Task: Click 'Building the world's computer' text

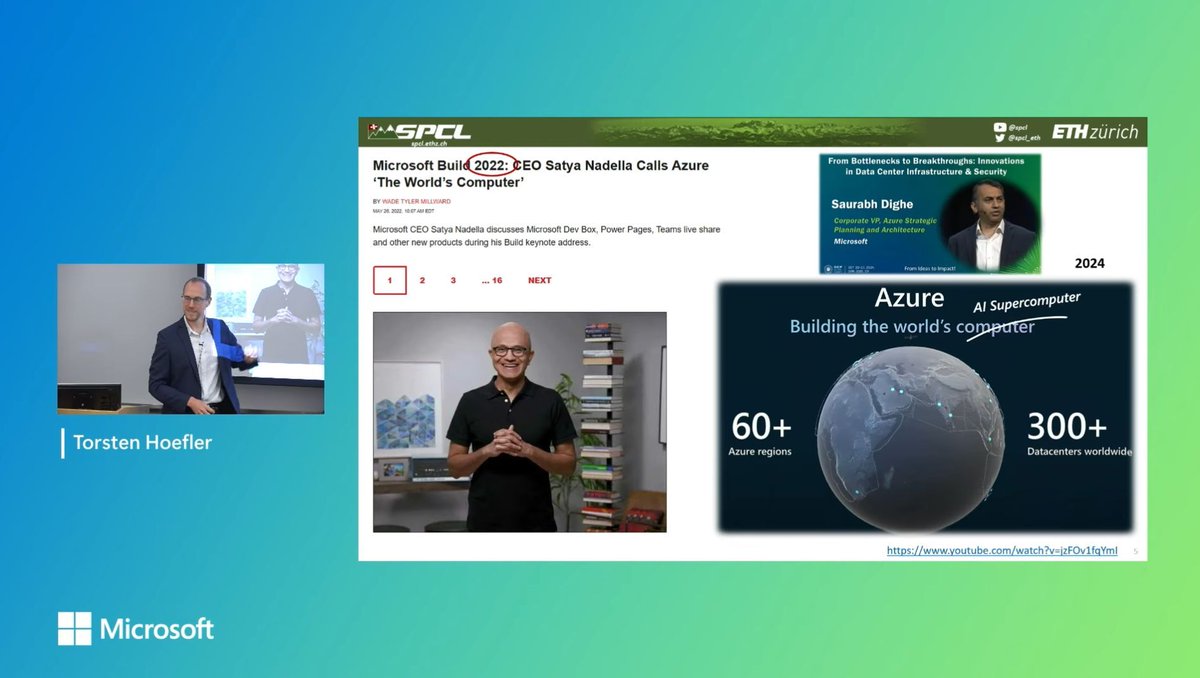Action: click(912, 327)
